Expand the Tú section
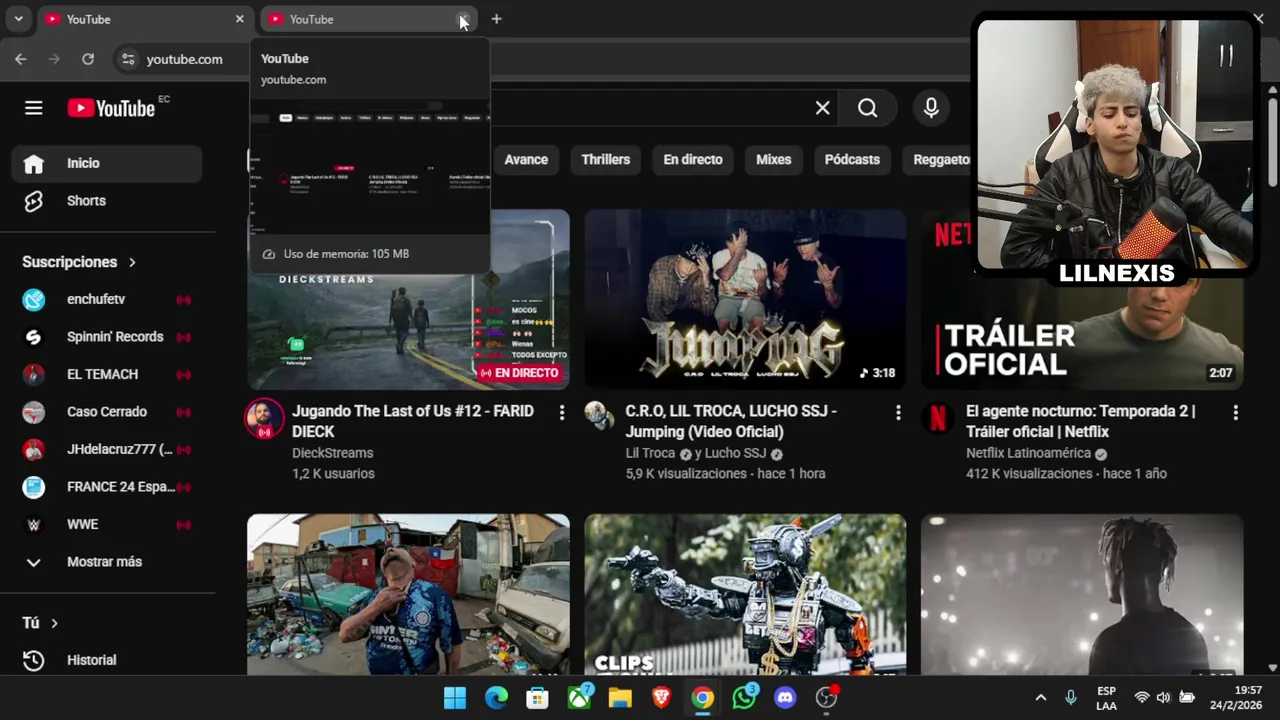This screenshot has width=1280, height=720. pos(40,623)
